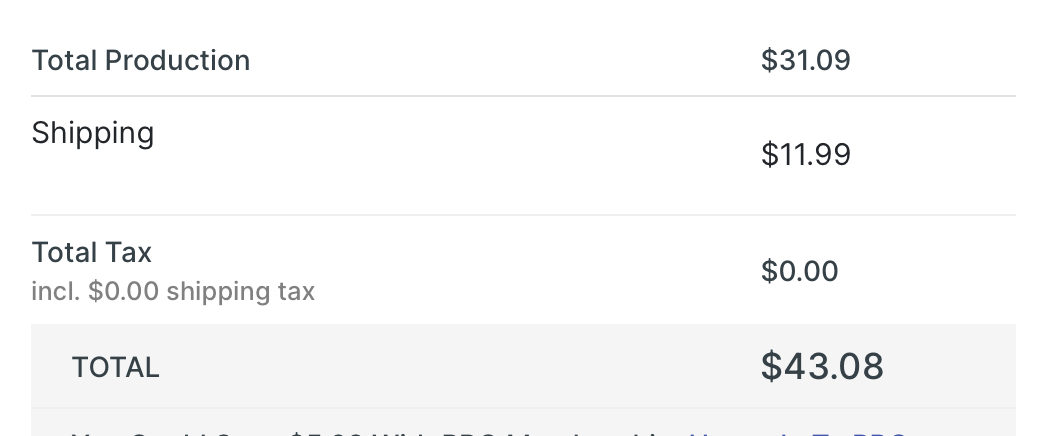Click the "Total Production" label
Viewport: 1052px width, 436px height.
(x=141, y=60)
